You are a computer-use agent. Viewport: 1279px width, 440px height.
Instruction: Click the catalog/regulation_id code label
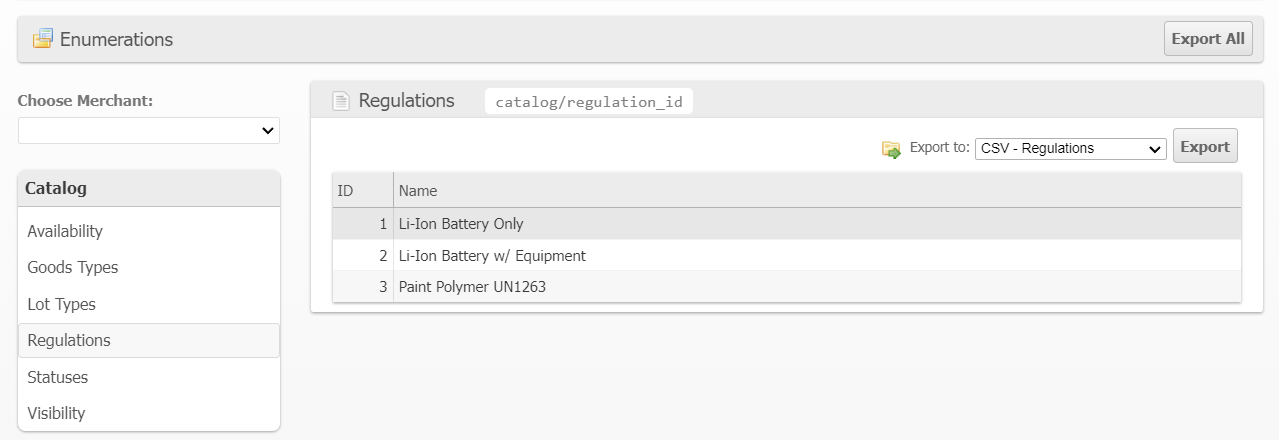(588, 101)
